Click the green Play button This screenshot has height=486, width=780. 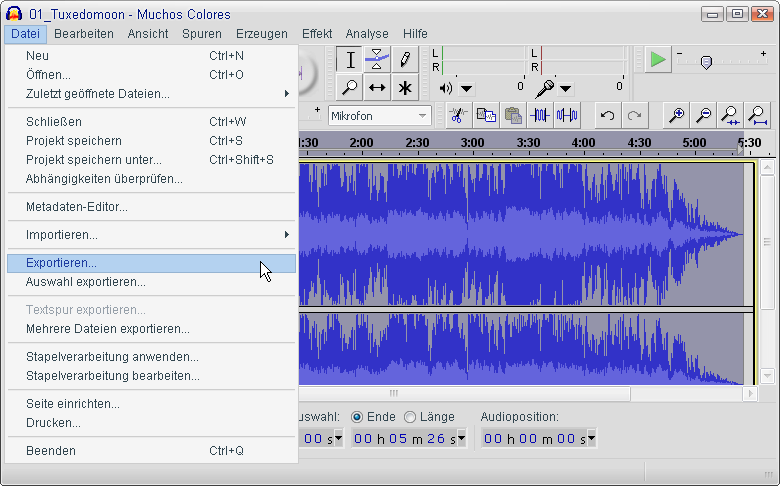658,60
